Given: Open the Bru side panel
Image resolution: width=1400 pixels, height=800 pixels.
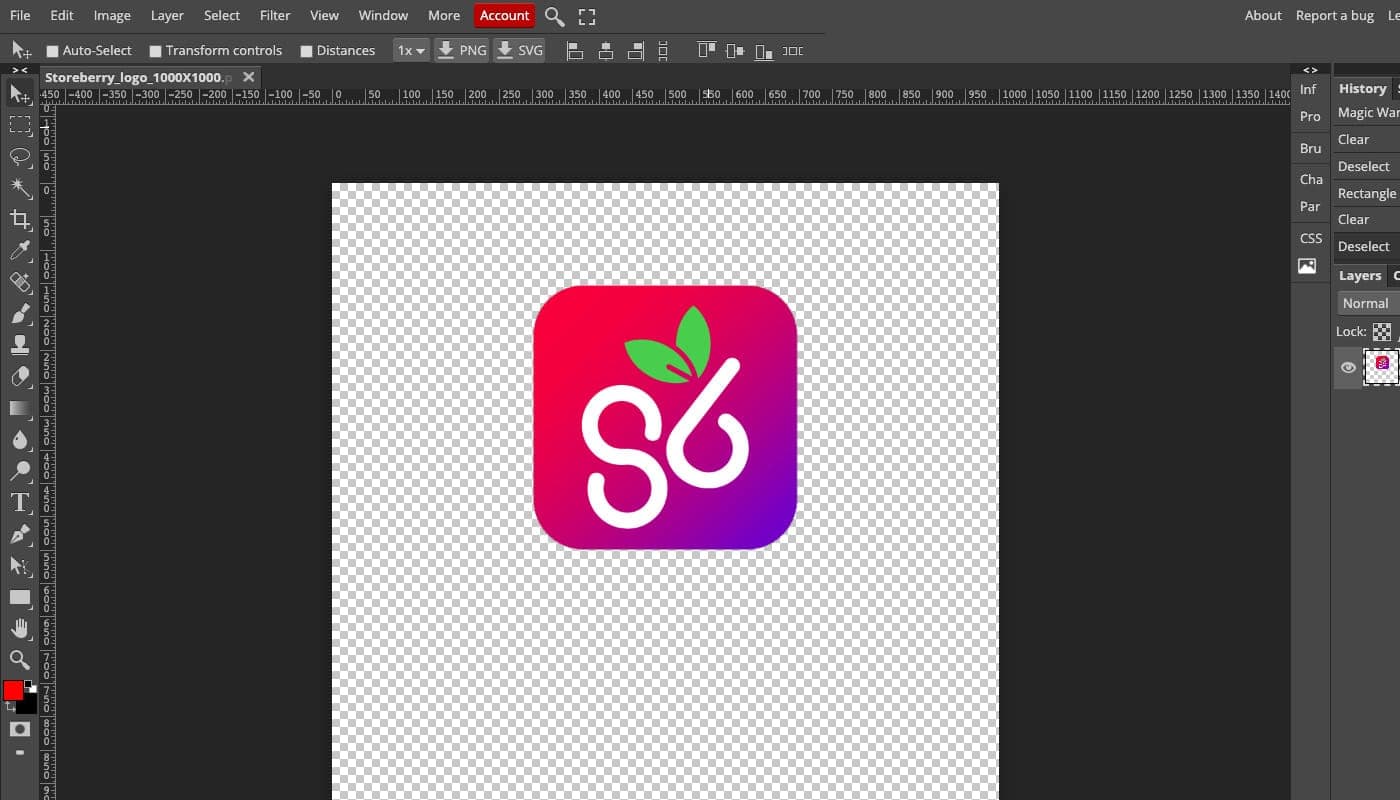Looking at the screenshot, I should [x=1310, y=148].
